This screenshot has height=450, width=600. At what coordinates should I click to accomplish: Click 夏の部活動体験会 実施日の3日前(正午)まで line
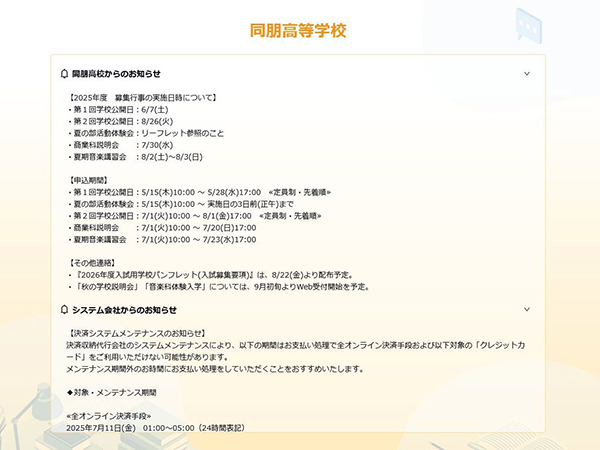(181, 204)
